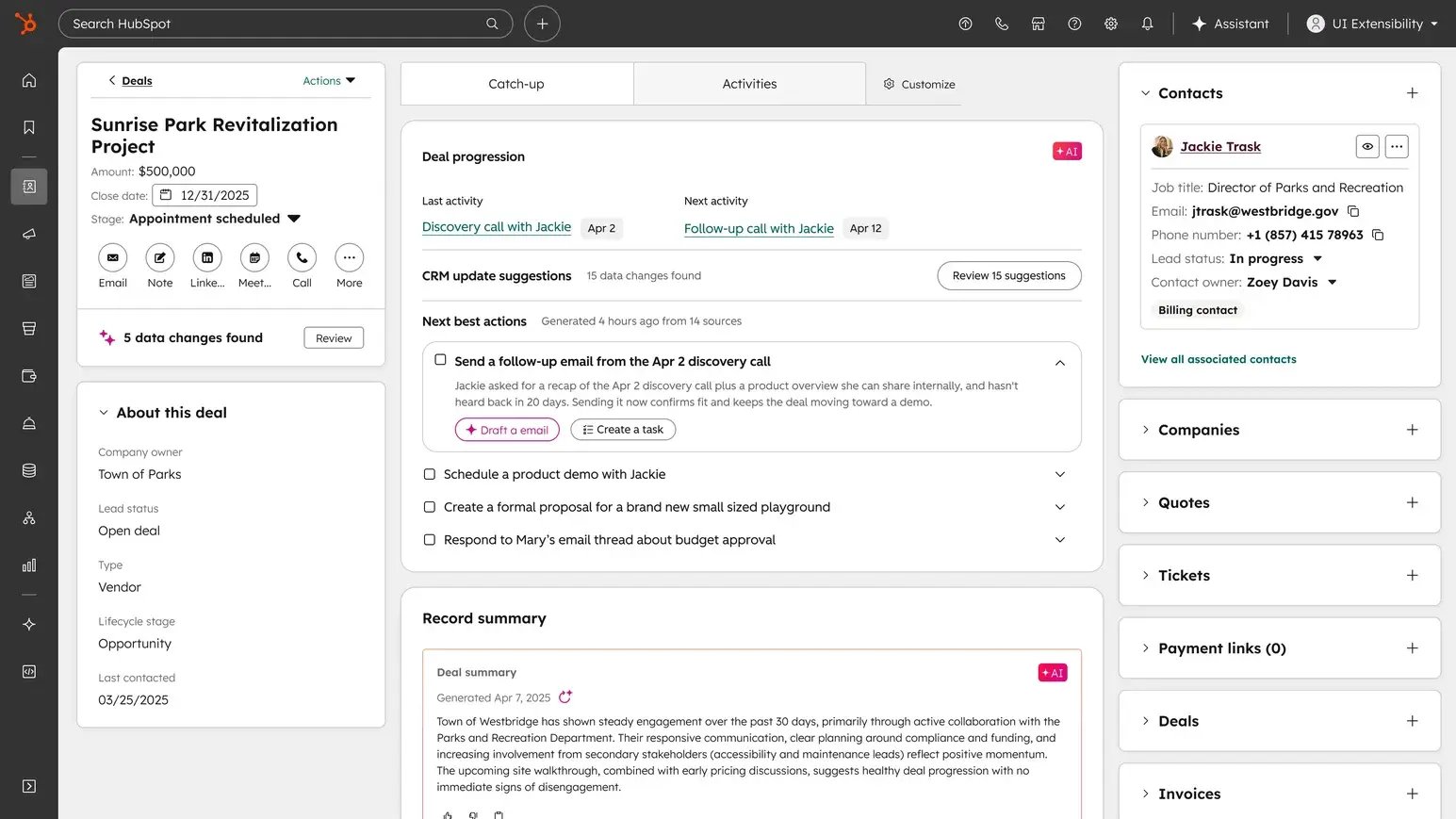1456x819 pixels.
Task: Open the Notifications bell icon
Action: pos(1147,24)
